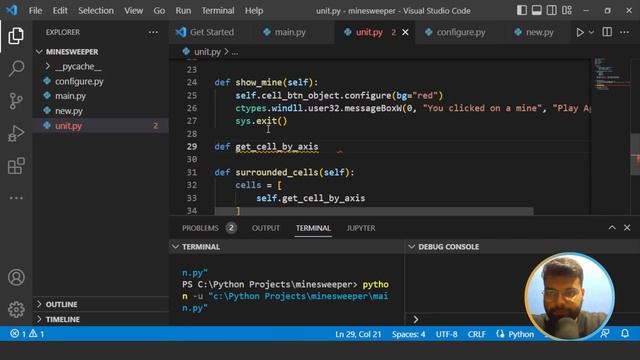640x360 pixels.
Task: Open the Extensions view
Action: pos(16,166)
